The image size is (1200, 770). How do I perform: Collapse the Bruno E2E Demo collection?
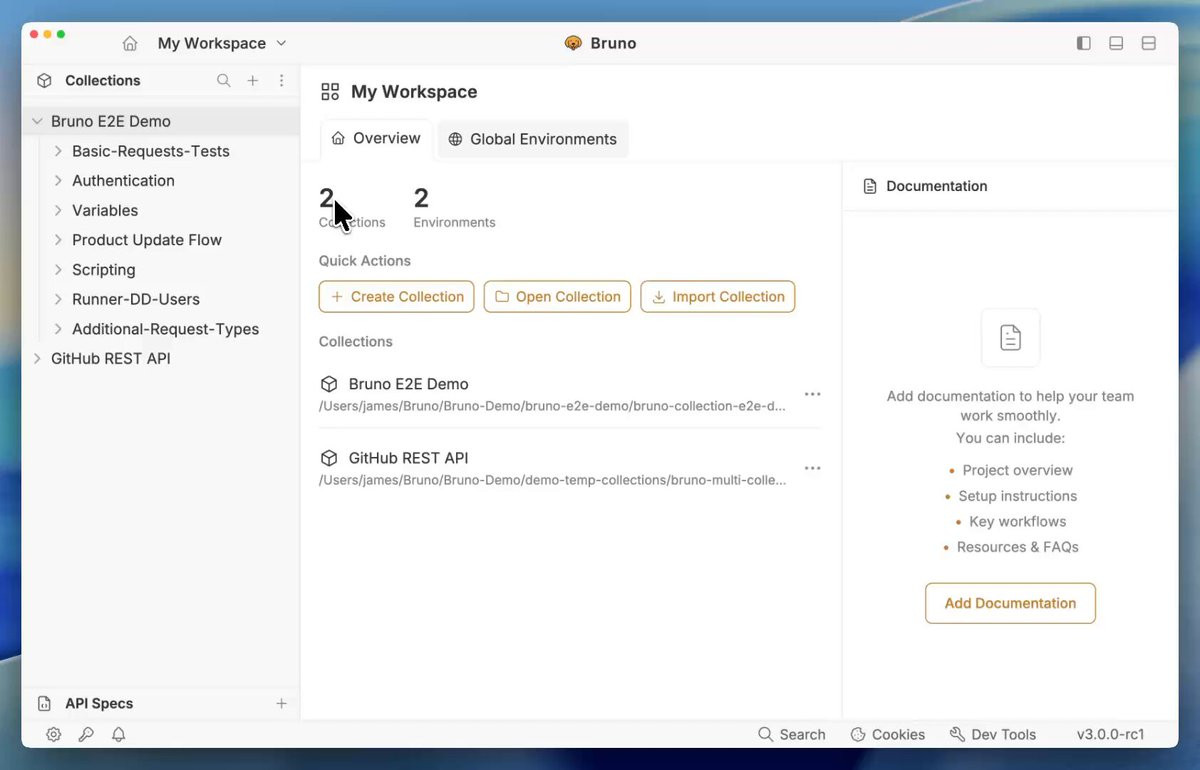[x=37, y=121]
